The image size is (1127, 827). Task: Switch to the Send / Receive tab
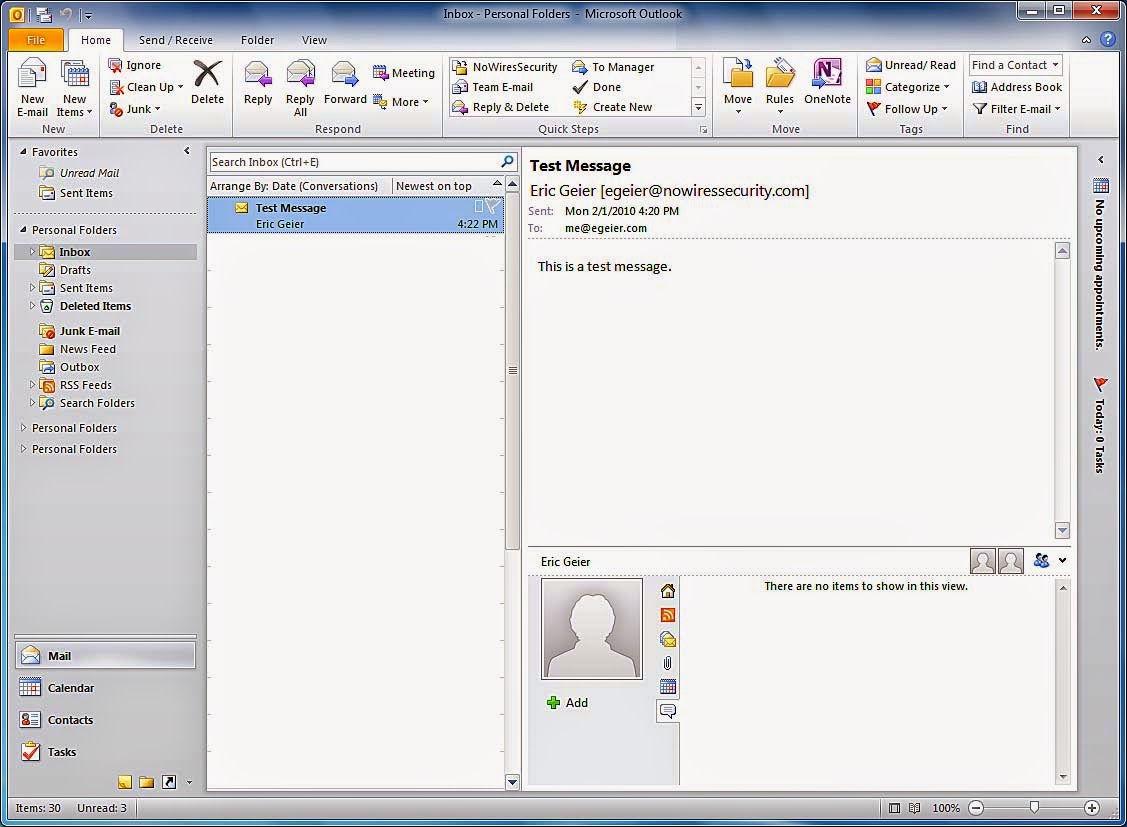[x=175, y=40]
